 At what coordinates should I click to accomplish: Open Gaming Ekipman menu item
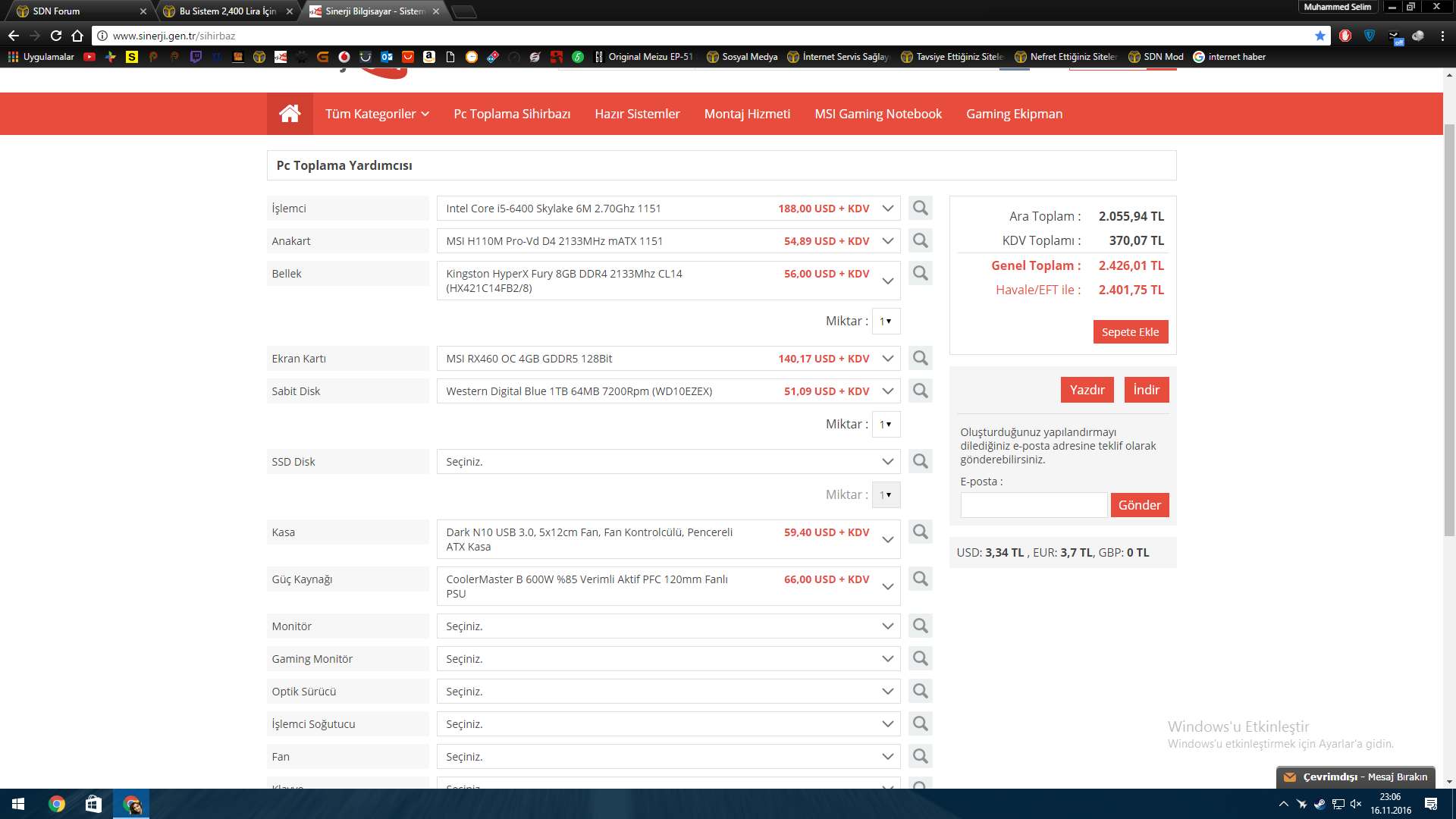click(1014, 114)
